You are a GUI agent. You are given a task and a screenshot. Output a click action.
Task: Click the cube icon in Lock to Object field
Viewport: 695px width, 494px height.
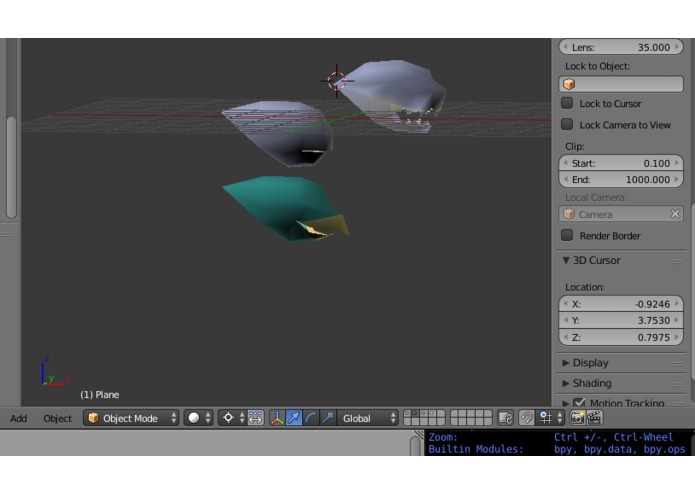569,84
